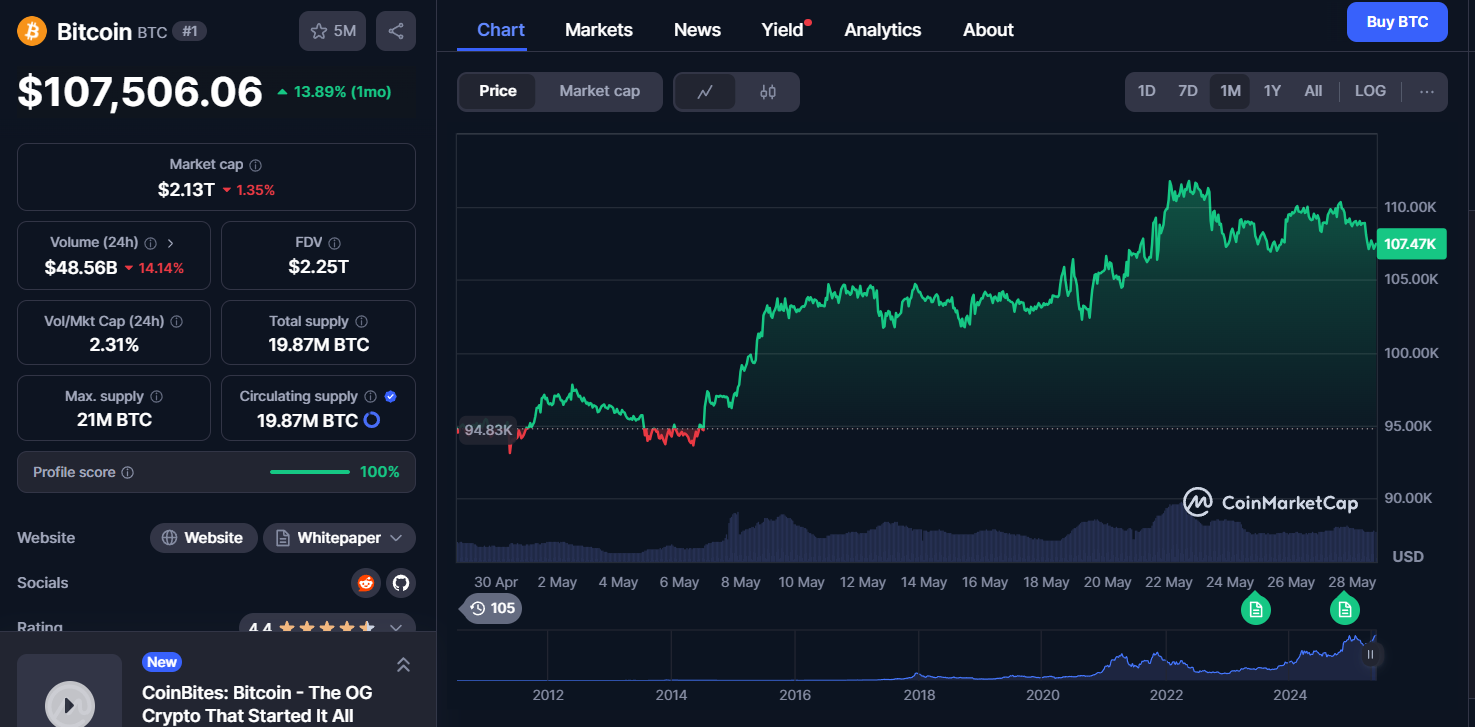Click the share icon button
Viewport: 1475px width, 727px height.
click(396, 31)
